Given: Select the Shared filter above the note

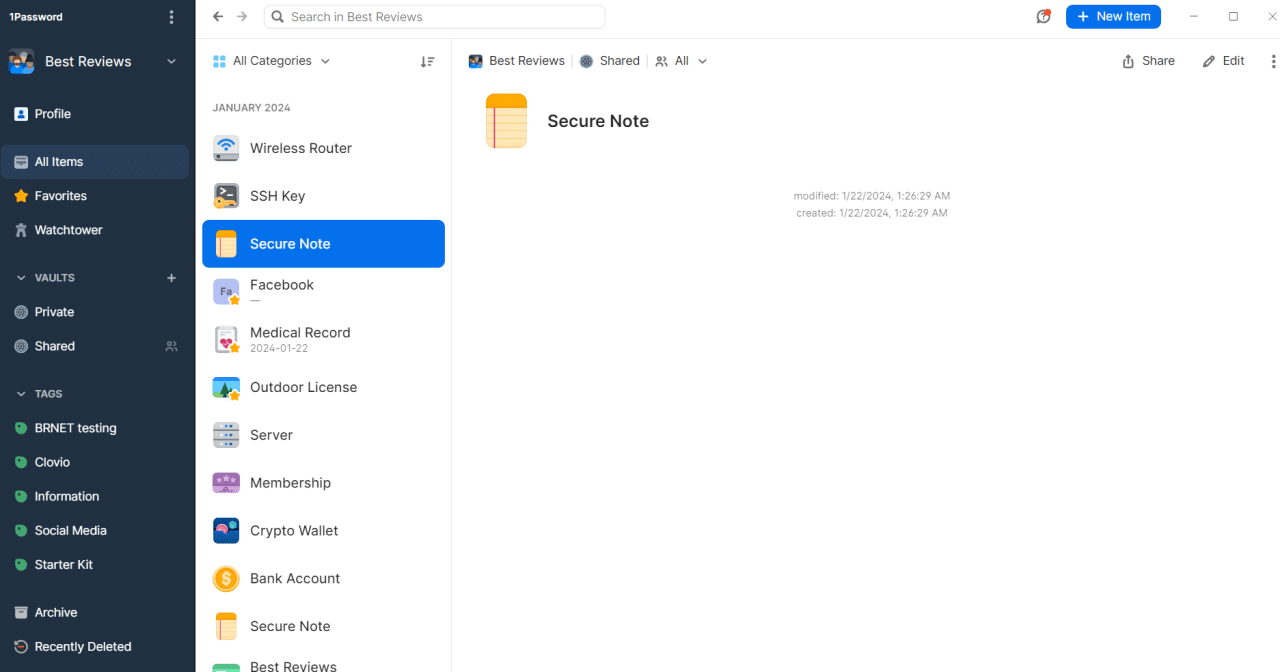Looking at the screenshot, I should 610,60.
